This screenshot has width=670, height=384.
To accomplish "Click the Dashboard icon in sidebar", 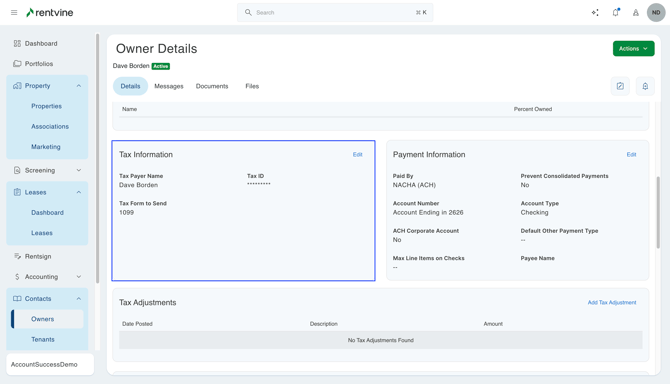I will tap(17, 44).
